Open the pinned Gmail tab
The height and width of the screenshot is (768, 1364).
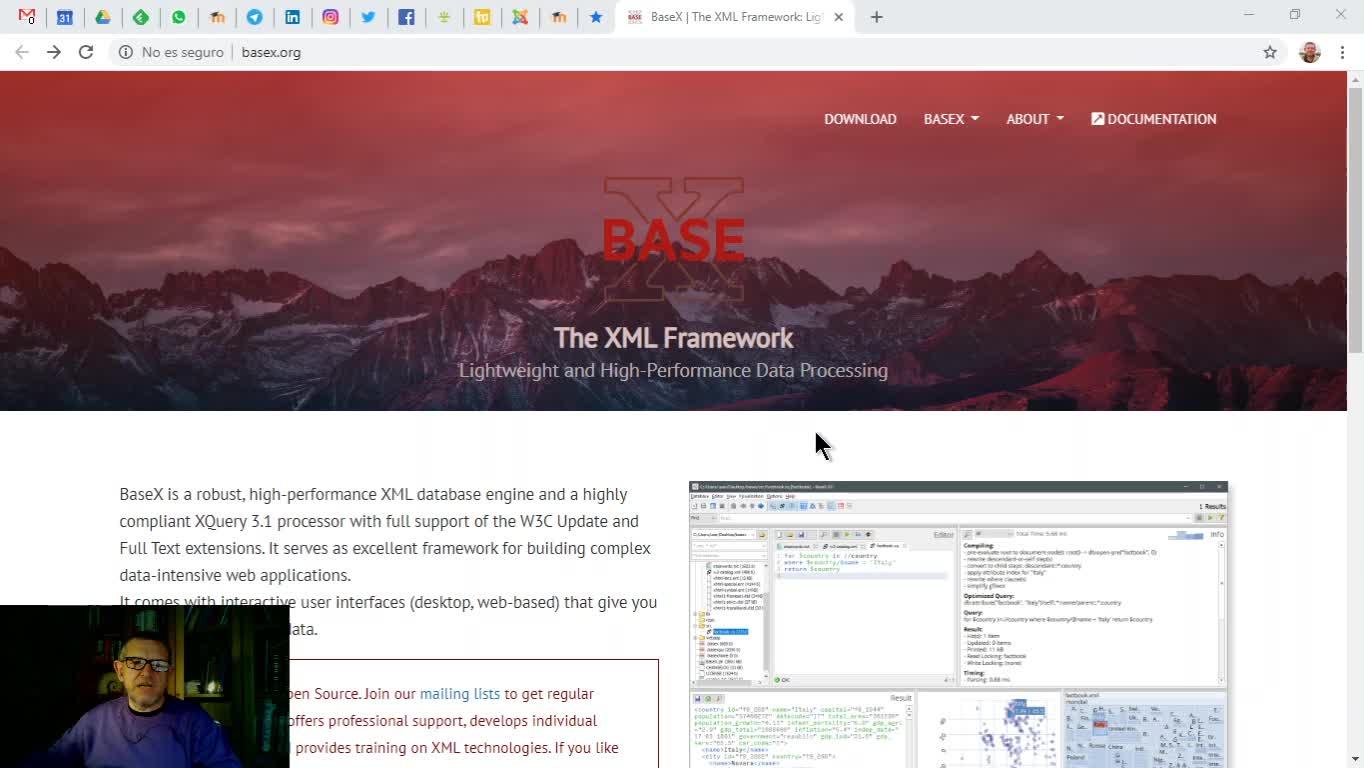tap(27, 17)
